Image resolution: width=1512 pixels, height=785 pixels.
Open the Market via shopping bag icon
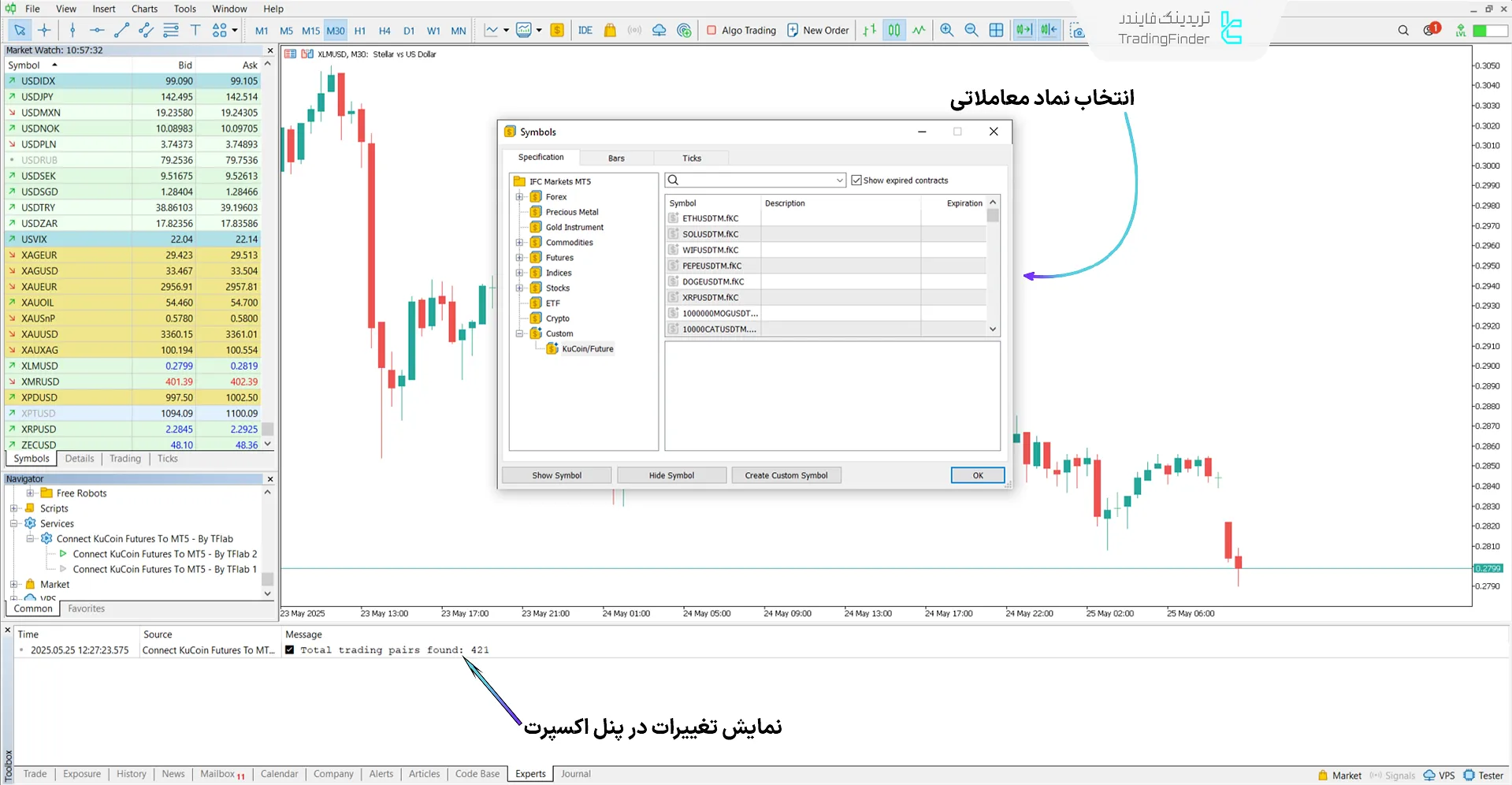tap(610, 30)
